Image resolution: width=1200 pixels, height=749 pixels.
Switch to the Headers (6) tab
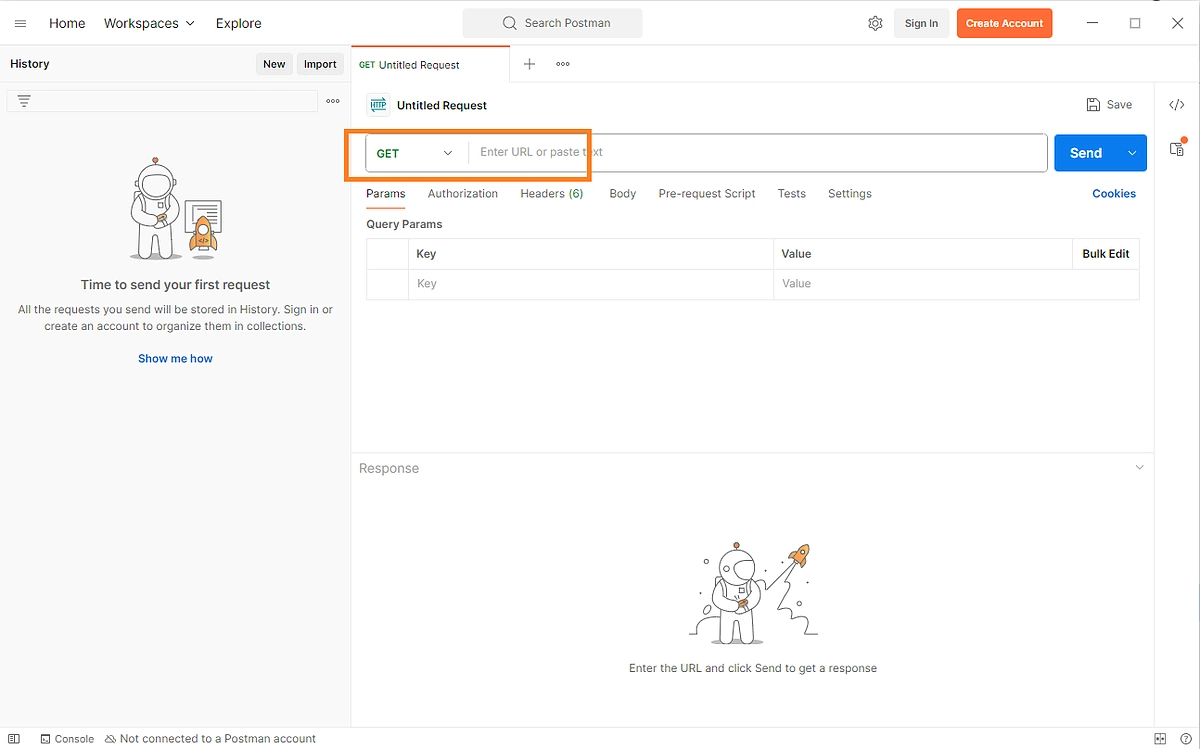pos(552,194)
